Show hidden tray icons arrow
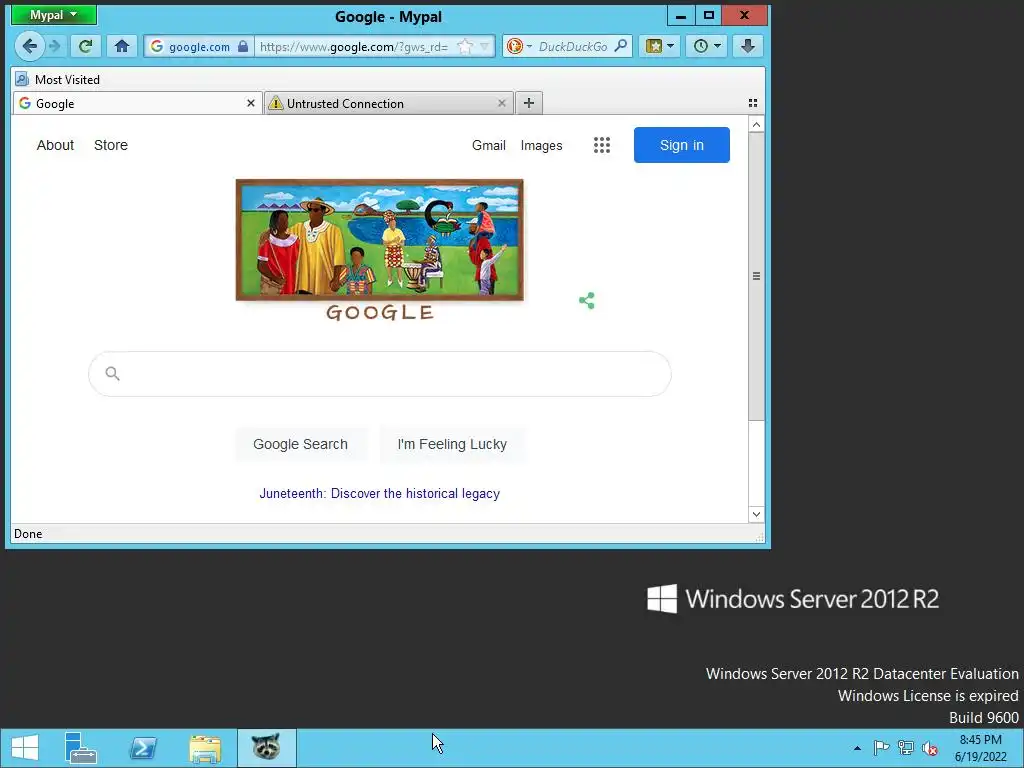The height and width of the screenshot is (768, 1024). pyautogui.click(x=857, y=748)
